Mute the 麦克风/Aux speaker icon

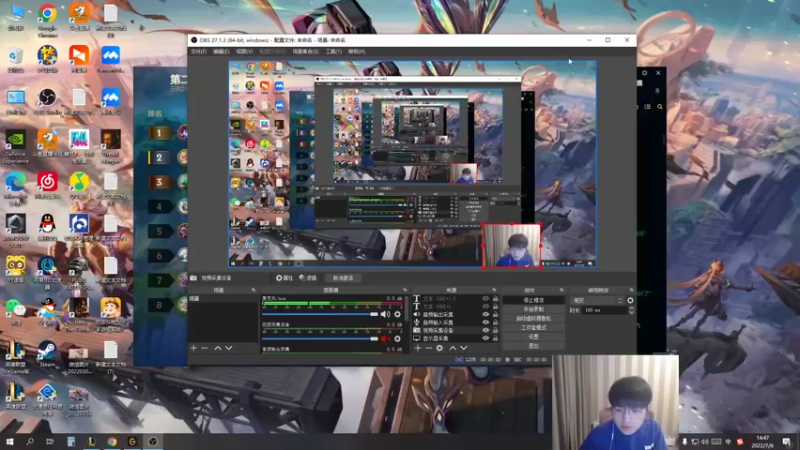click(385, 314)
